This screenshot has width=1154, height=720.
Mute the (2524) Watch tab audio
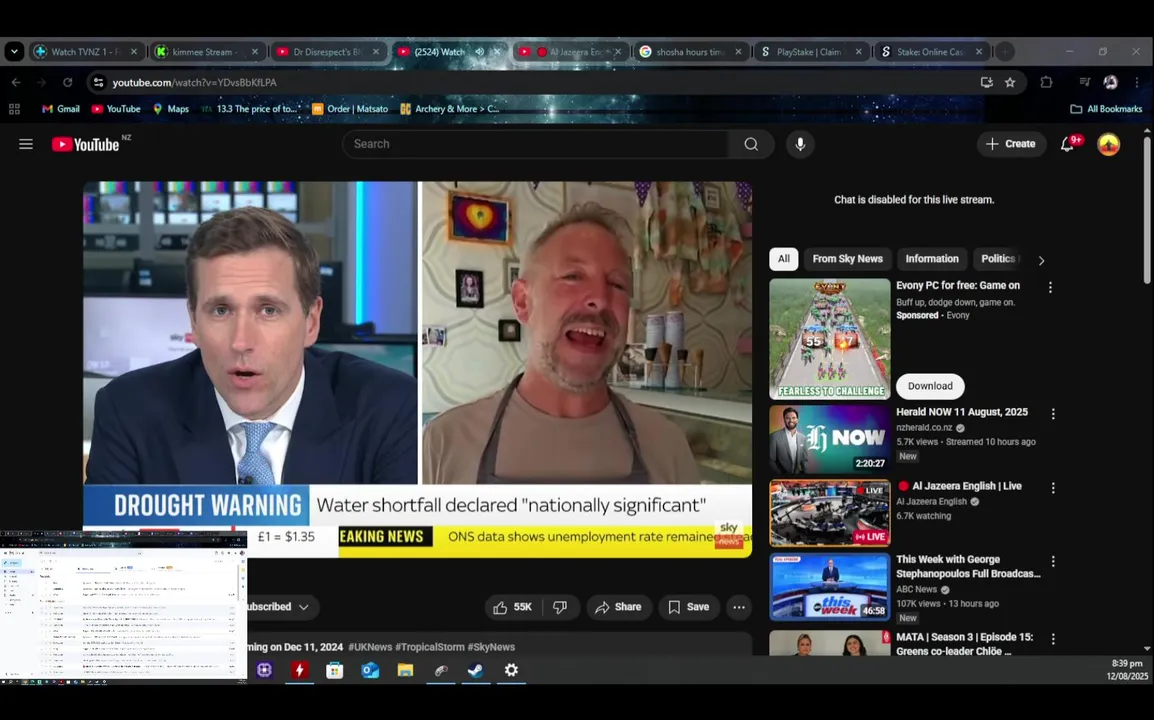pos(480,52)
